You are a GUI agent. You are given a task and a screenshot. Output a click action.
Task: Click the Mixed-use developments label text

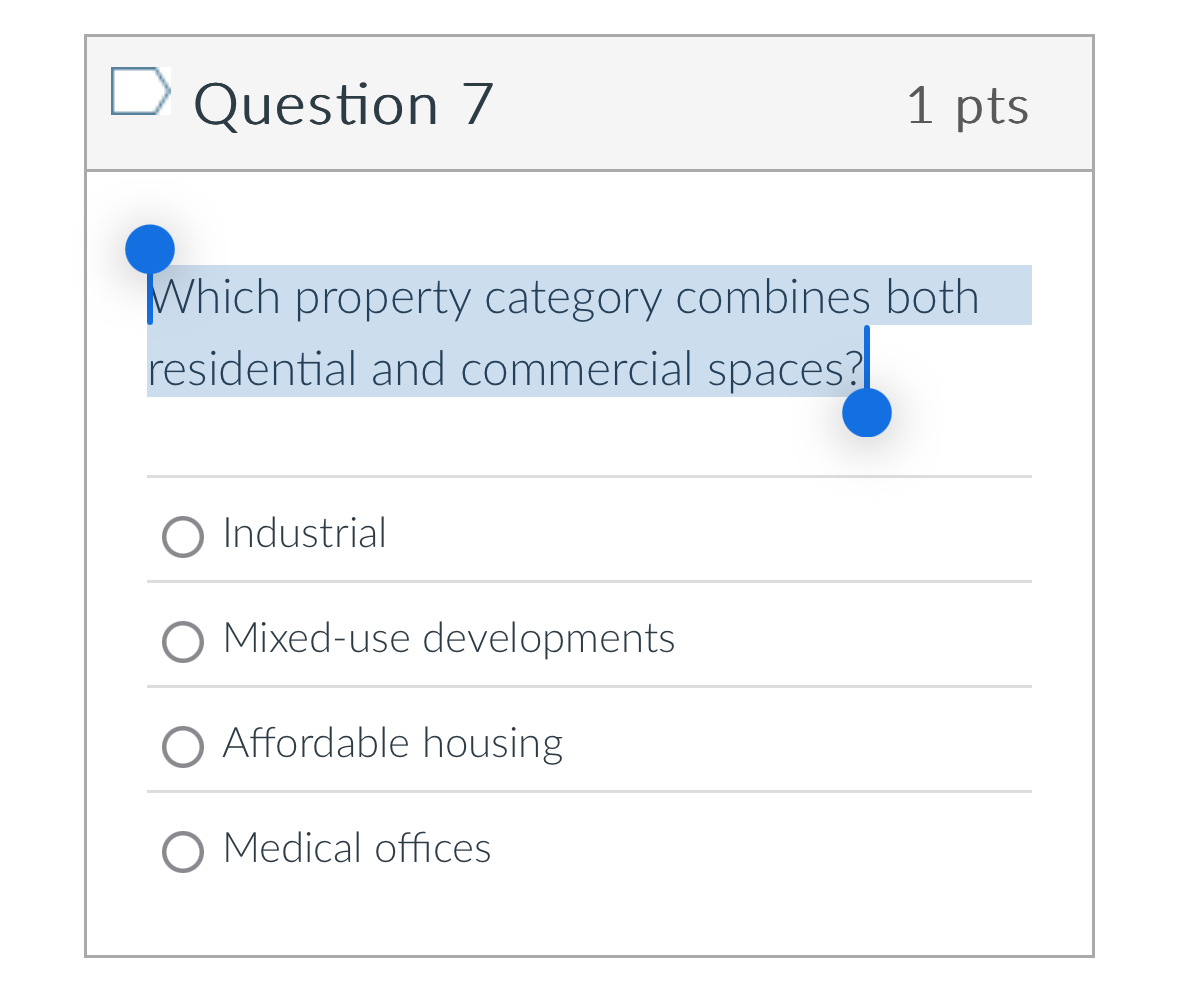[449, 638]
